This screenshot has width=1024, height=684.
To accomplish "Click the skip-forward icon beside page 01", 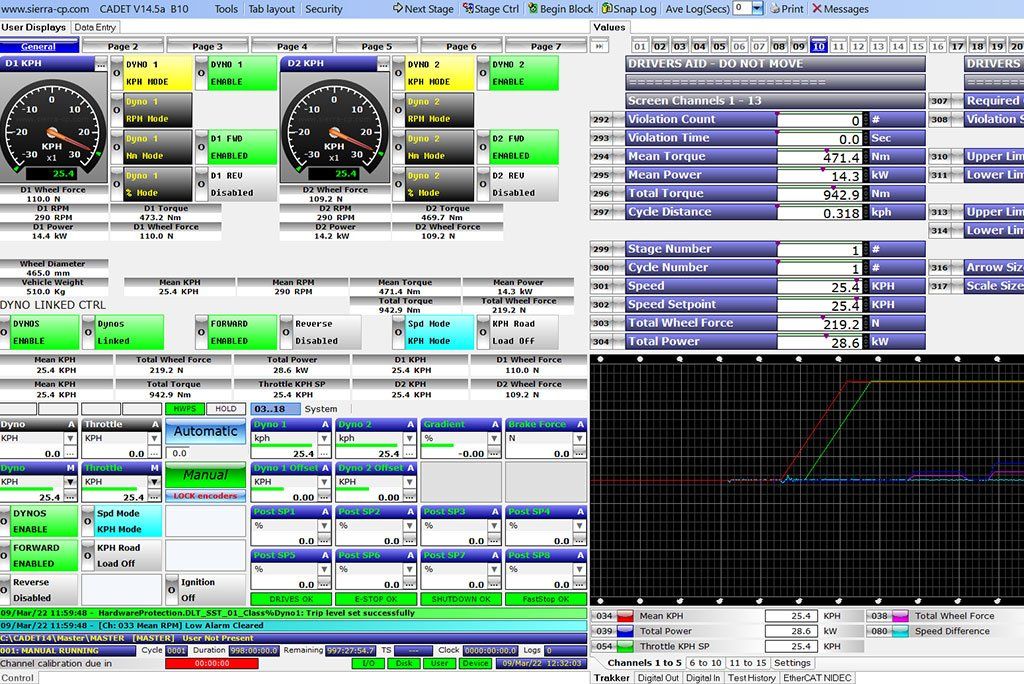I will coord(600,46).
